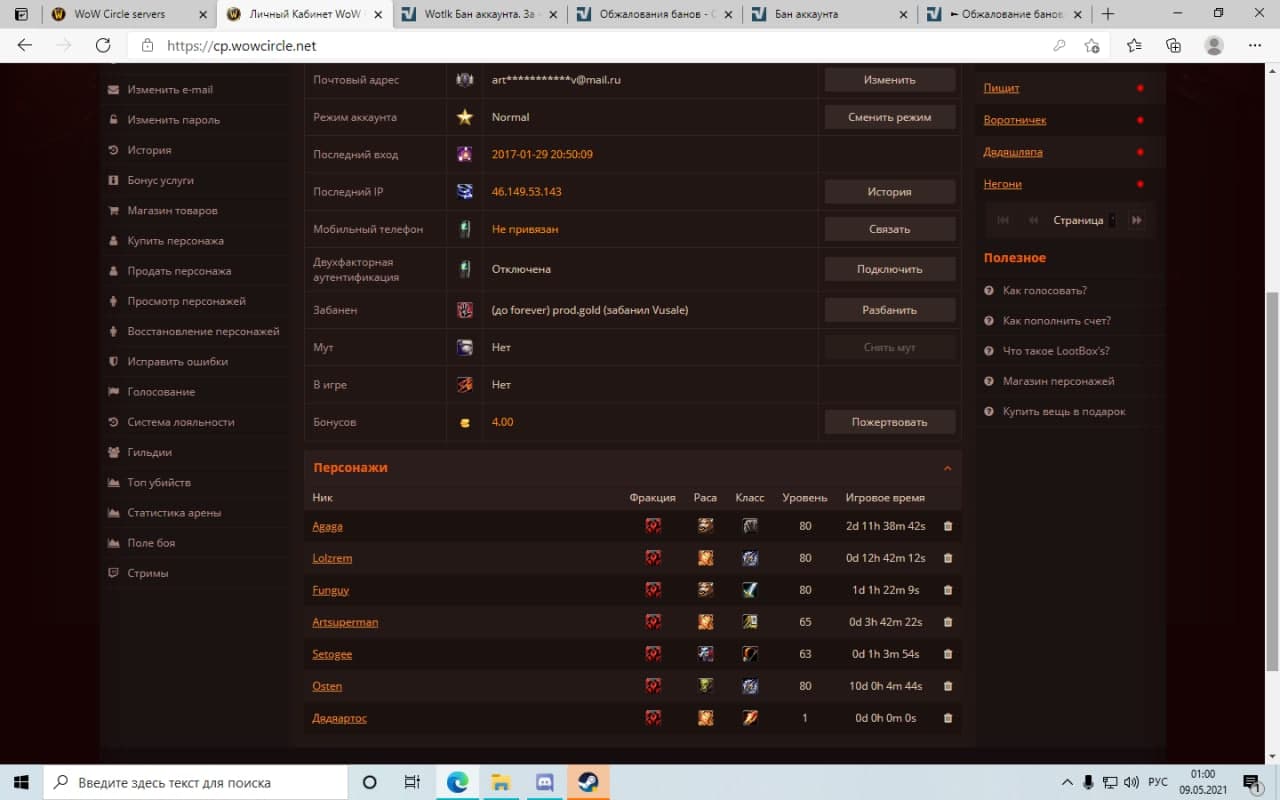Click the help icon beside Как голосовать
The image size is (1280, 800).
[x=989, y=291]
